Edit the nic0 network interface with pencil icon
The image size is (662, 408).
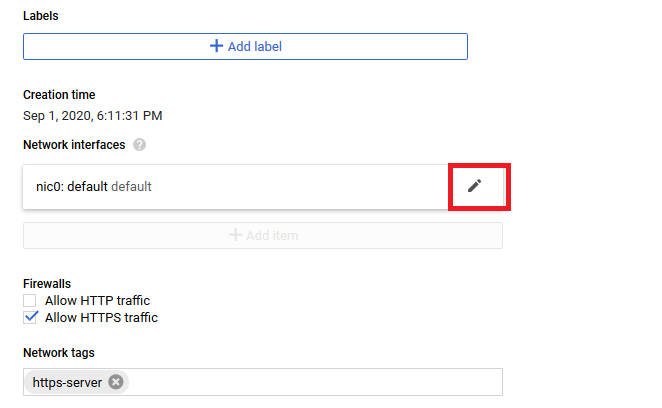[x=474, y=186]
